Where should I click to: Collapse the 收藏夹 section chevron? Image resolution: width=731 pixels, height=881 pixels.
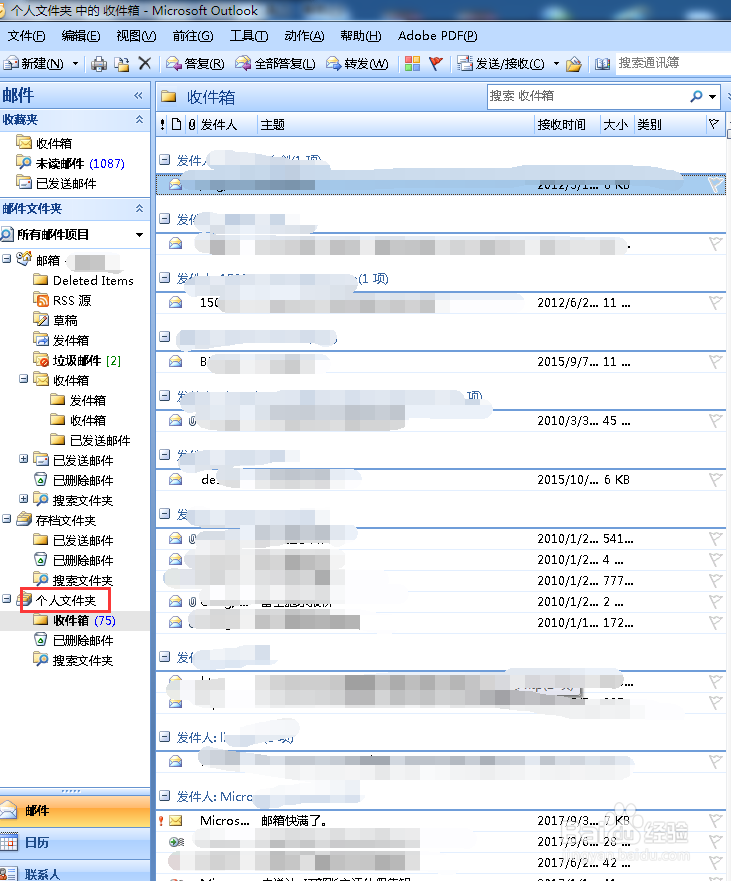[139, 119]
